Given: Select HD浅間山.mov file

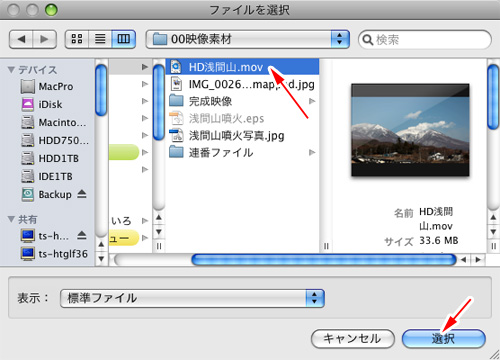Looking at the screenshot, I should (x=242, y=67).
